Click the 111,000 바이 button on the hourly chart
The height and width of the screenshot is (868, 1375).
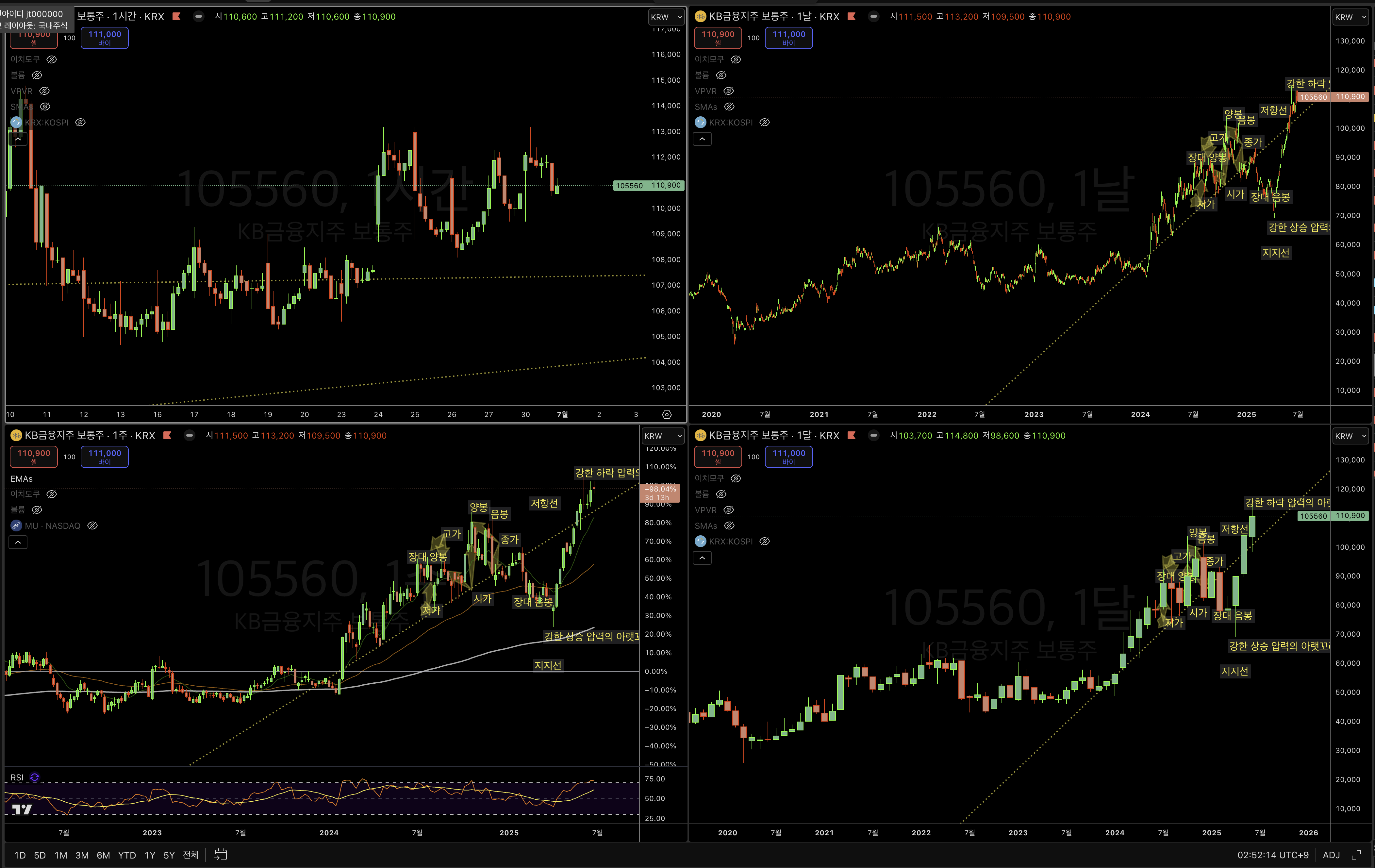point(105,38)
